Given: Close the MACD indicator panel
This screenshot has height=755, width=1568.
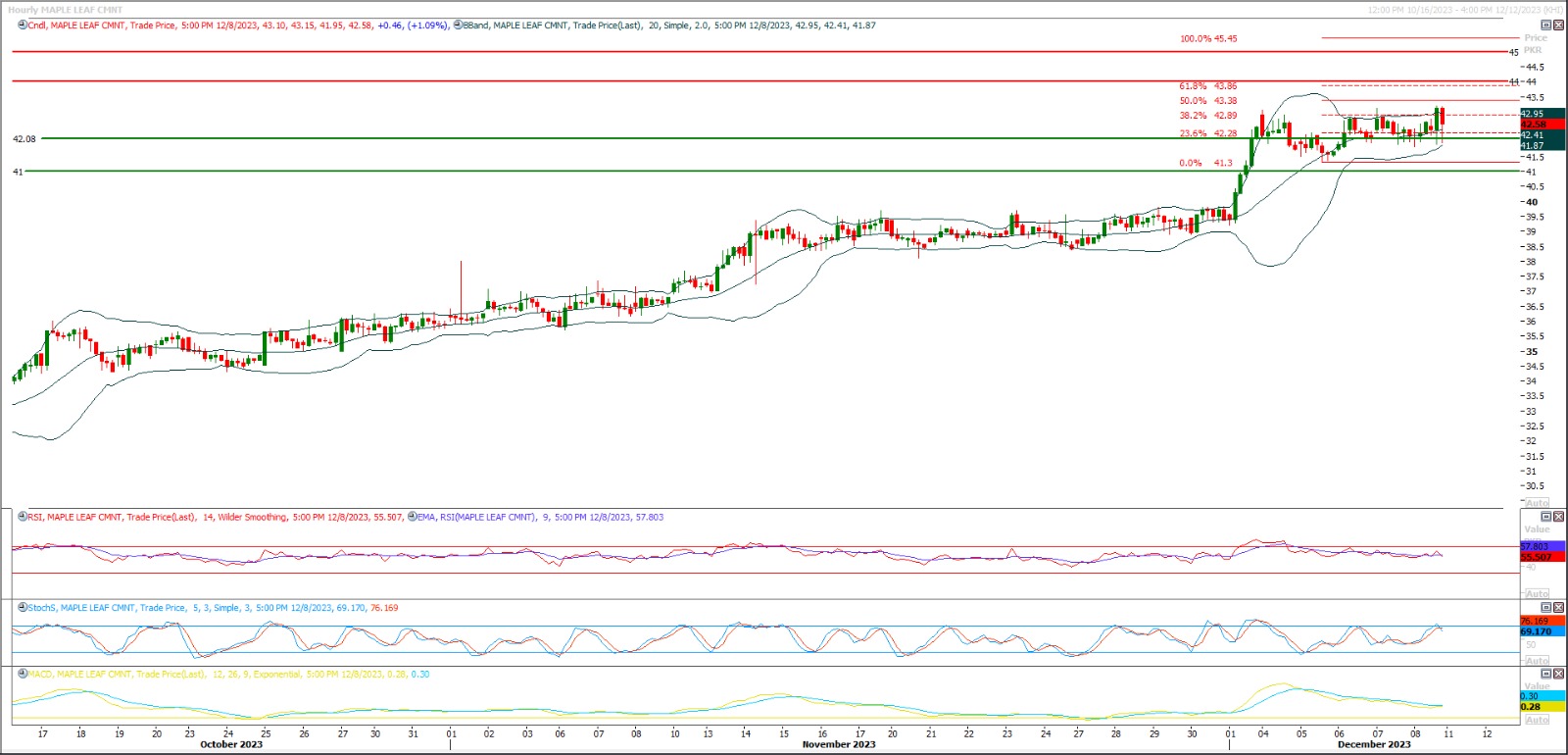Looking at the screenshot, I should pyautogui.click(x=1558, y=675).
